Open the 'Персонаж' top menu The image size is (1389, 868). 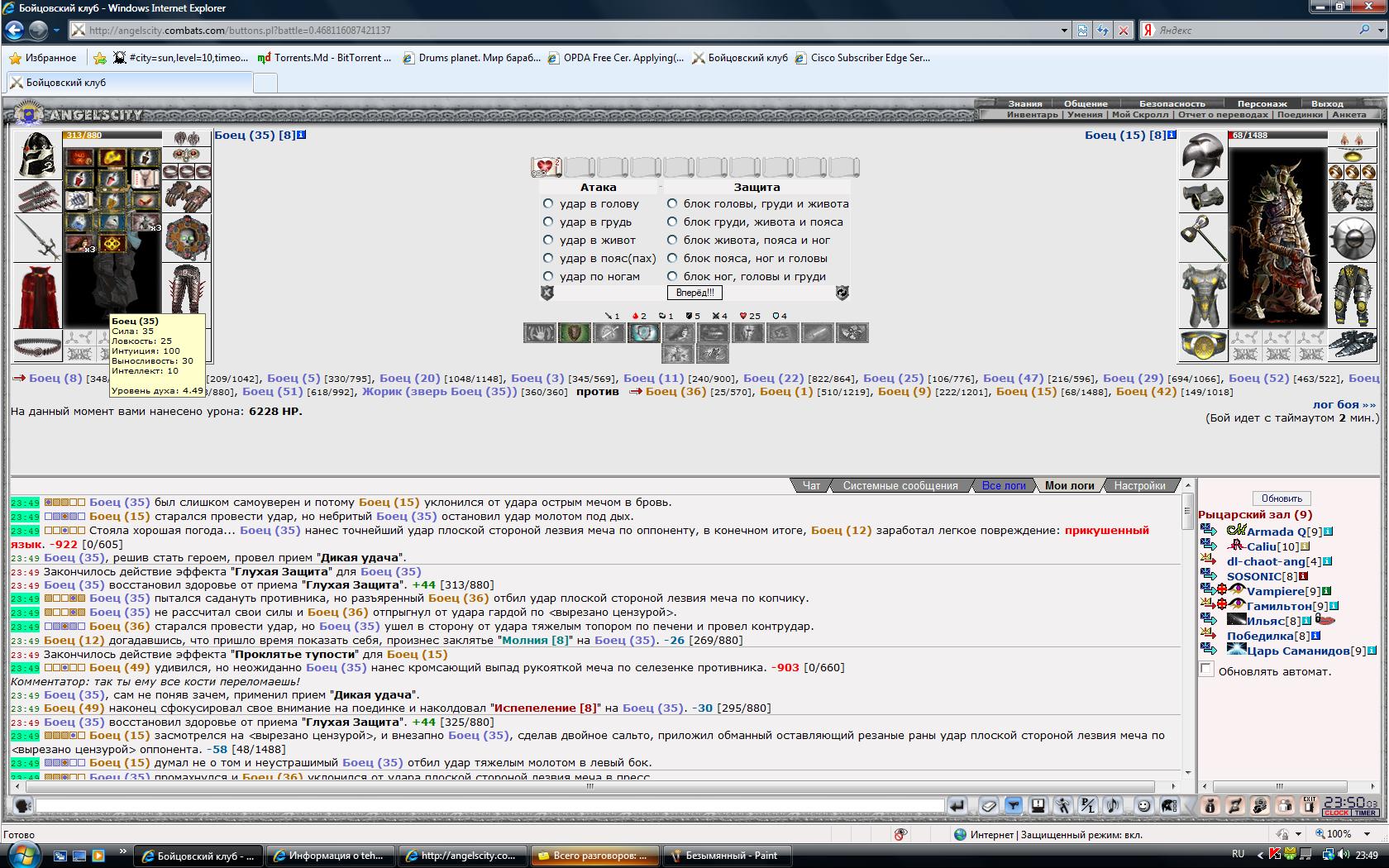[x=1262, y=104]
